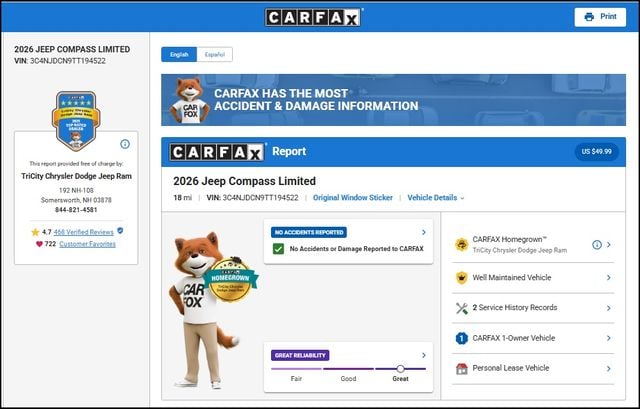
Task: Expand 2 Service History Records row
Action: tap(533, 308)
